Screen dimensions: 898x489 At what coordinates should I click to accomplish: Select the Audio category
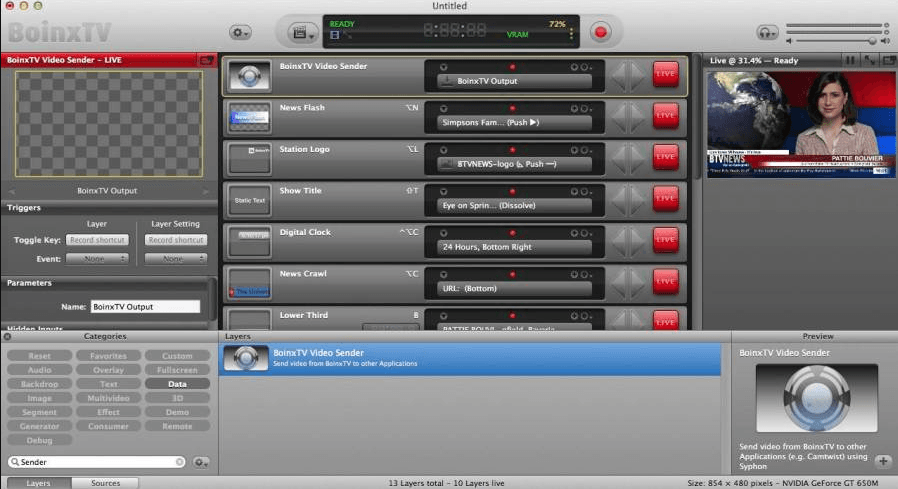(40, 370)
